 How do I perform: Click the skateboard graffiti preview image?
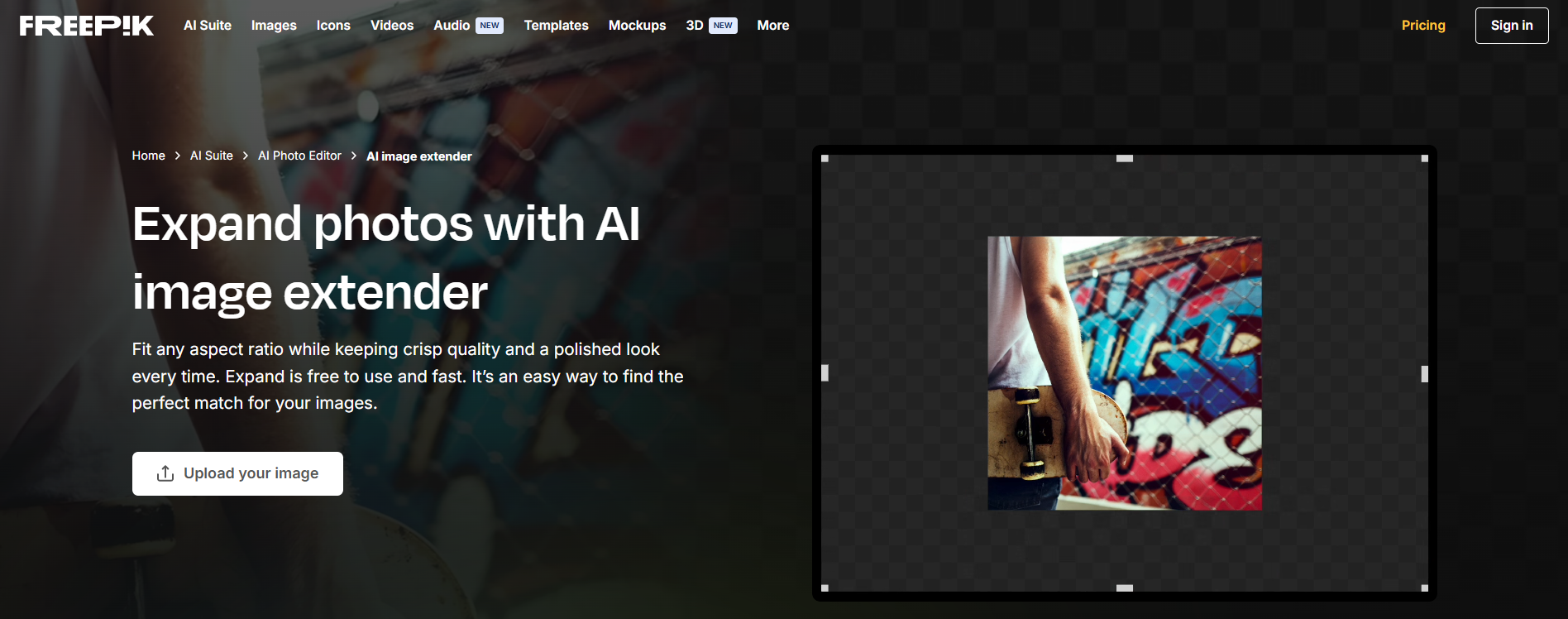tap(1124, 373)
